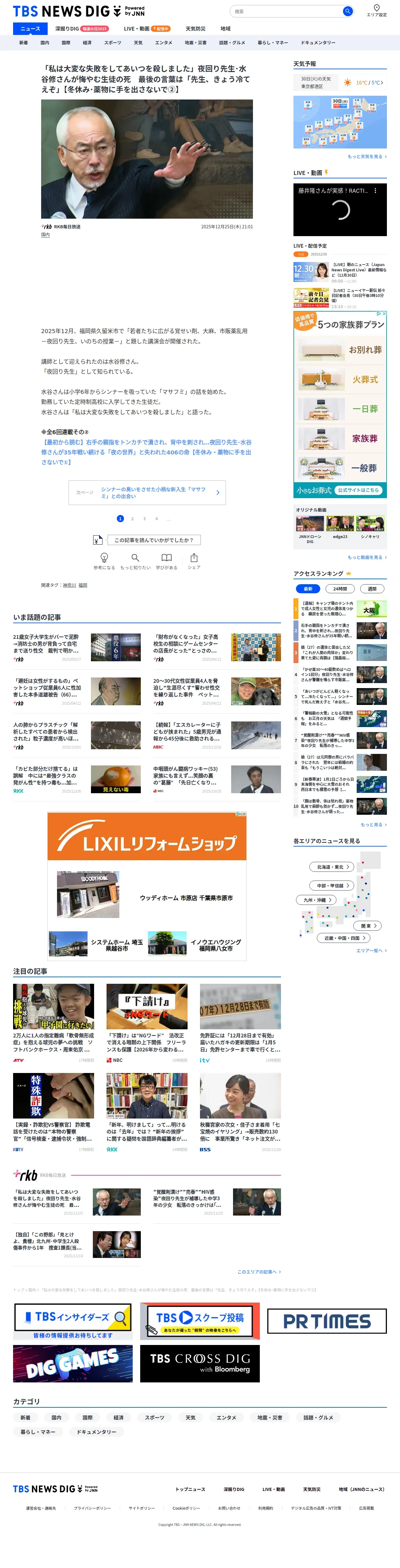This screenshot has width=400, height=1568.
Task: Select the 24時間 ranking tab
Action: (x=340, y=589)
